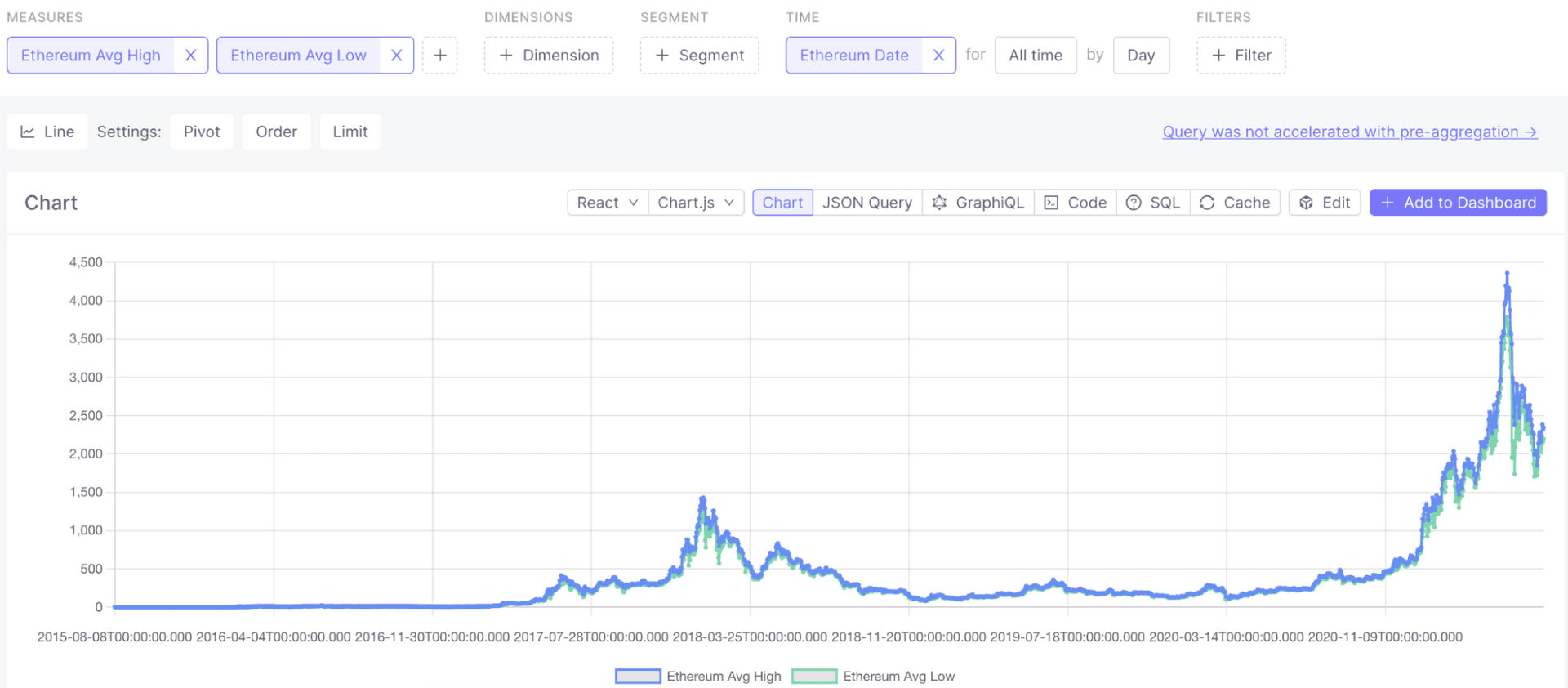Click the plus icon to add measure
Viewport: 1568px width, 688px height.
pyautogui.click(x=440, y=56)
